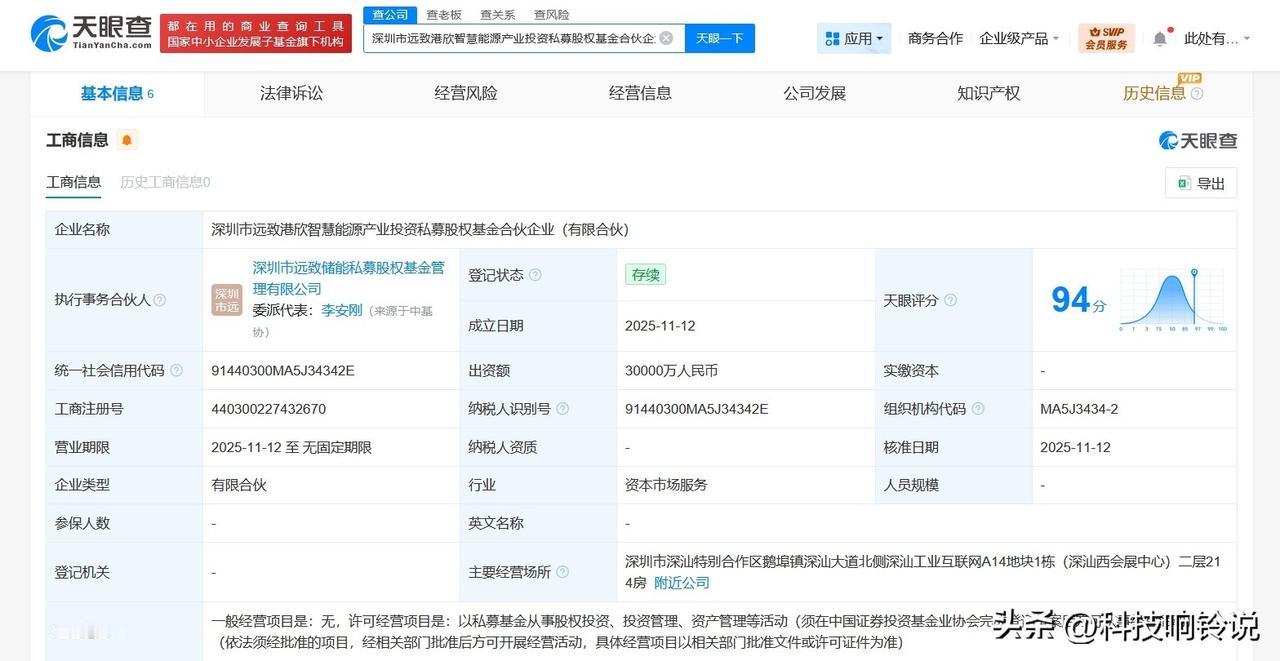Click the help icon next to 登记状态
Image resolution: width=1280 pixels, height=661 pixels.
(537, 274)
